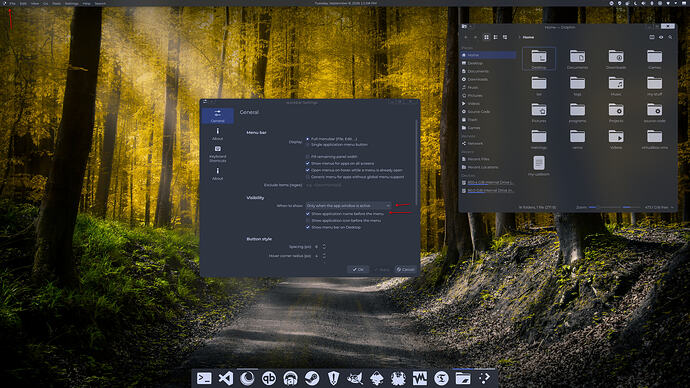Open the View menu in top bar

pos(35,3)
